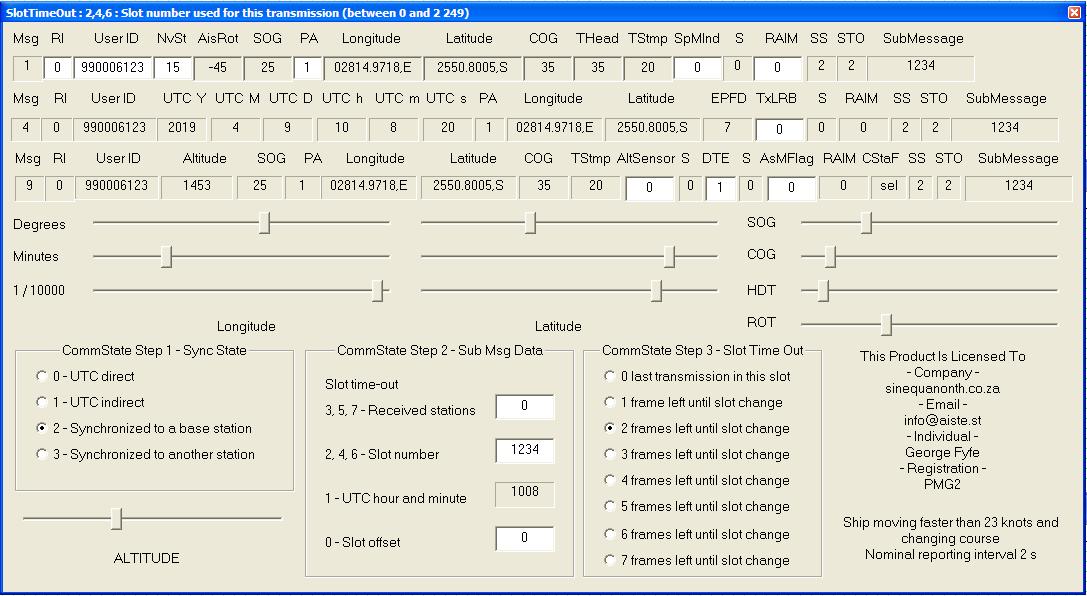Click the Msg 1 User ID field
Image resolution: width=1087 pixels, height=596 pixels.
click(x=112, y=68)
